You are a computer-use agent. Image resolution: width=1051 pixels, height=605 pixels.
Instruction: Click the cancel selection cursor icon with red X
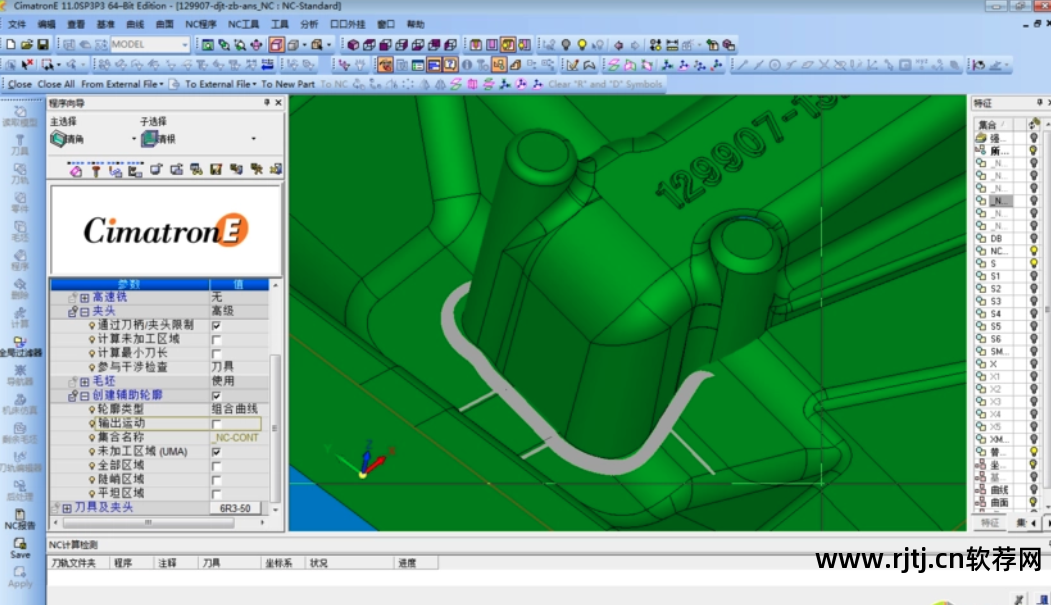27,64
